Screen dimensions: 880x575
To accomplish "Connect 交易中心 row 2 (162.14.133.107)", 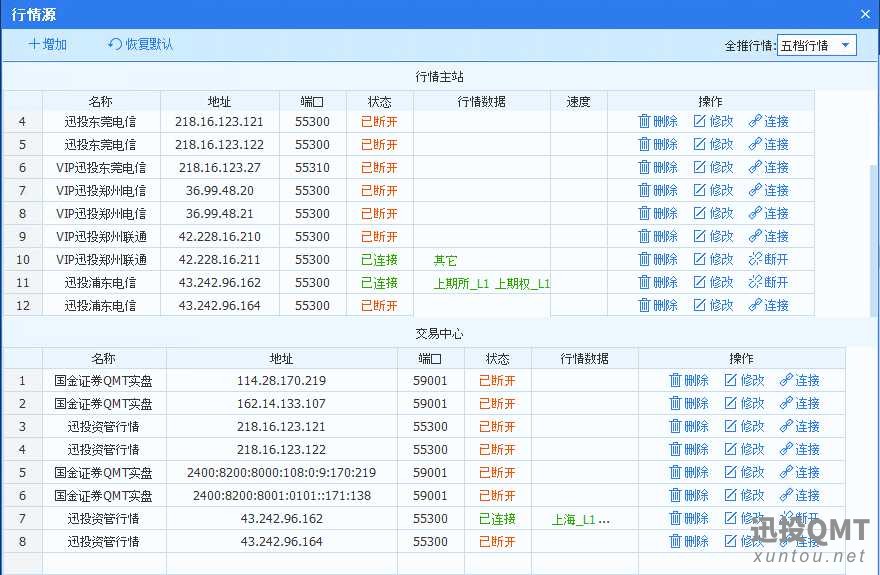I will pyautogui.click(x=799, y=403).
